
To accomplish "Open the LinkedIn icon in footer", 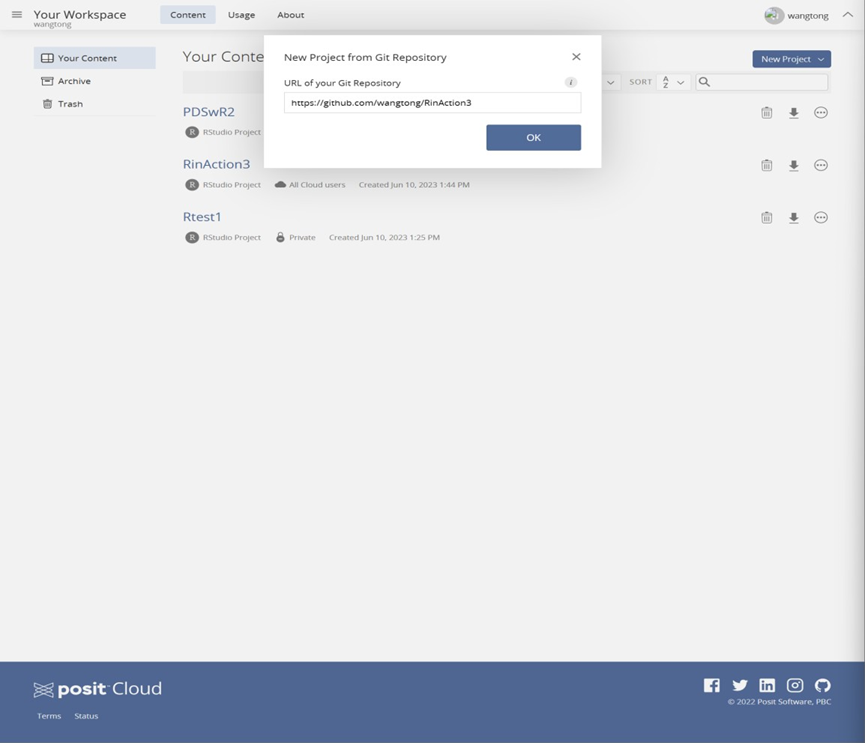I will (x=767, y=685).
